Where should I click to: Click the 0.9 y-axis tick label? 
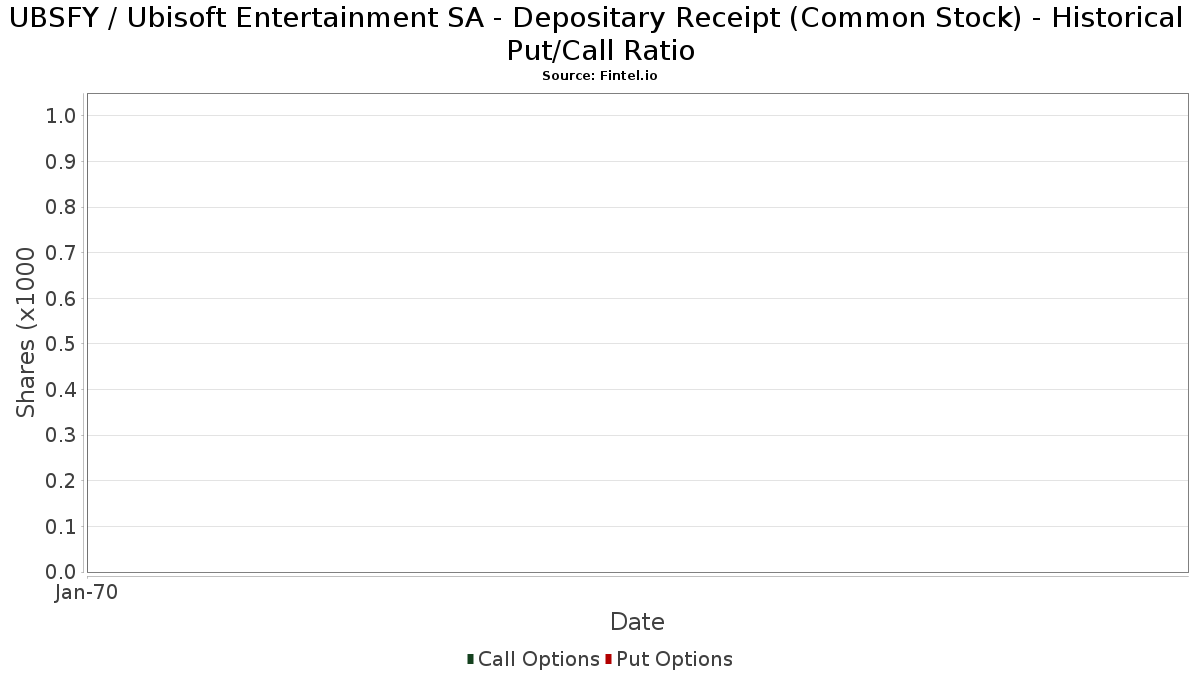point(61,162)
